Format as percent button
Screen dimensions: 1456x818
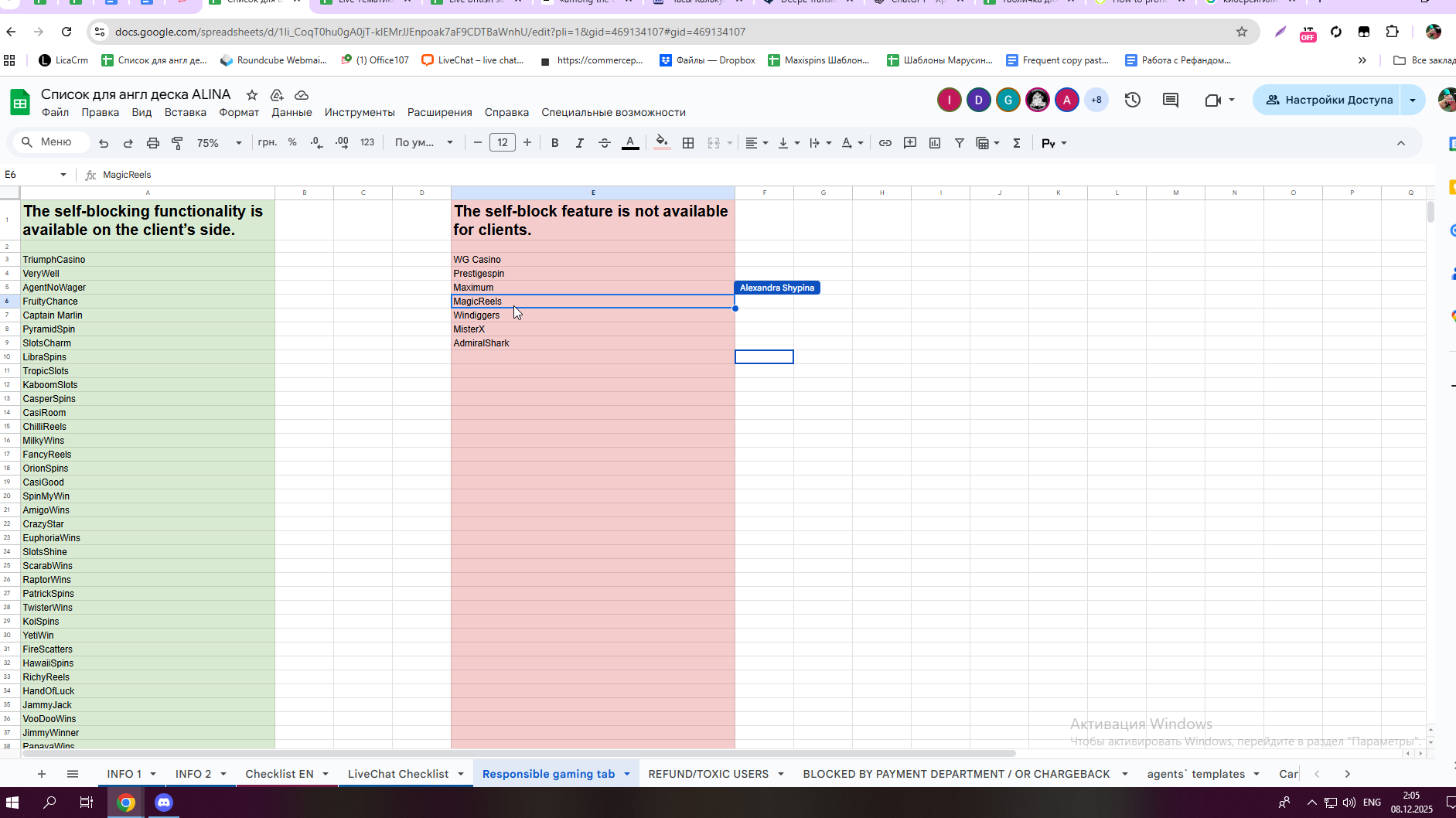(292, 142)
